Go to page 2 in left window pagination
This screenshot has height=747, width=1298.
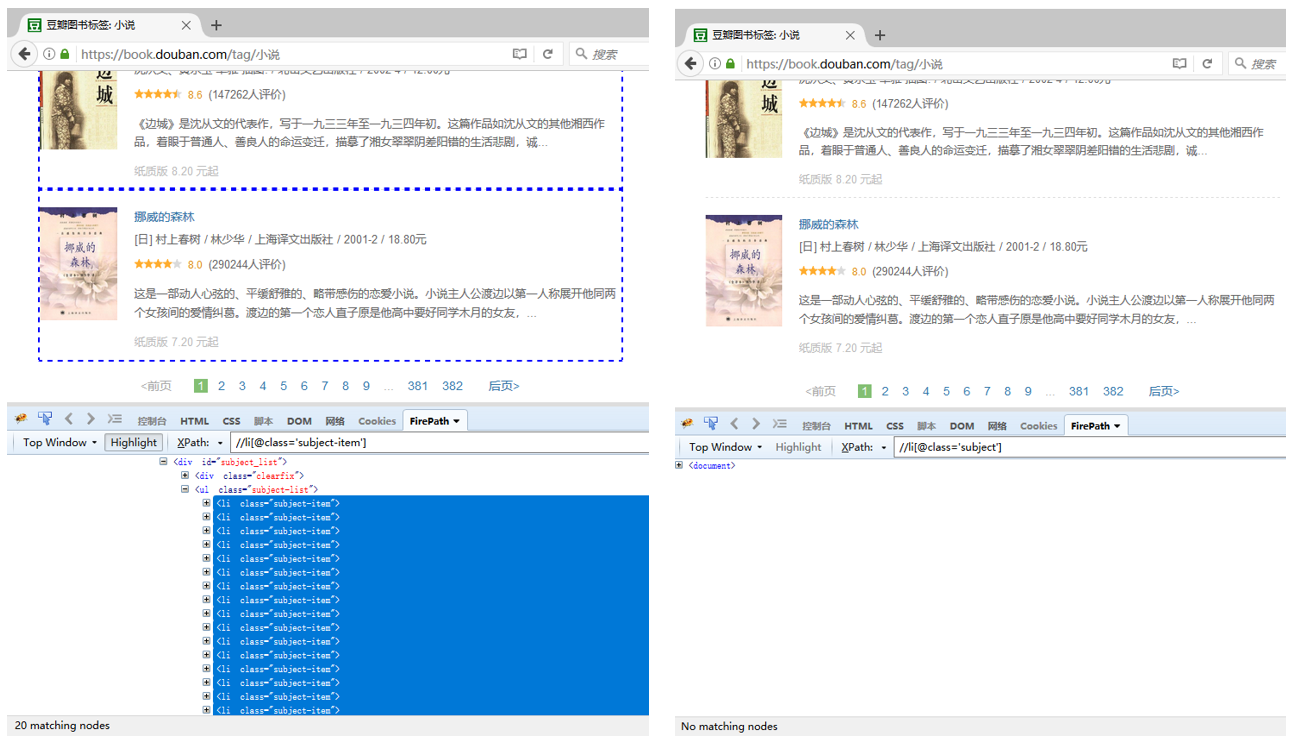[x=221, y=386]
